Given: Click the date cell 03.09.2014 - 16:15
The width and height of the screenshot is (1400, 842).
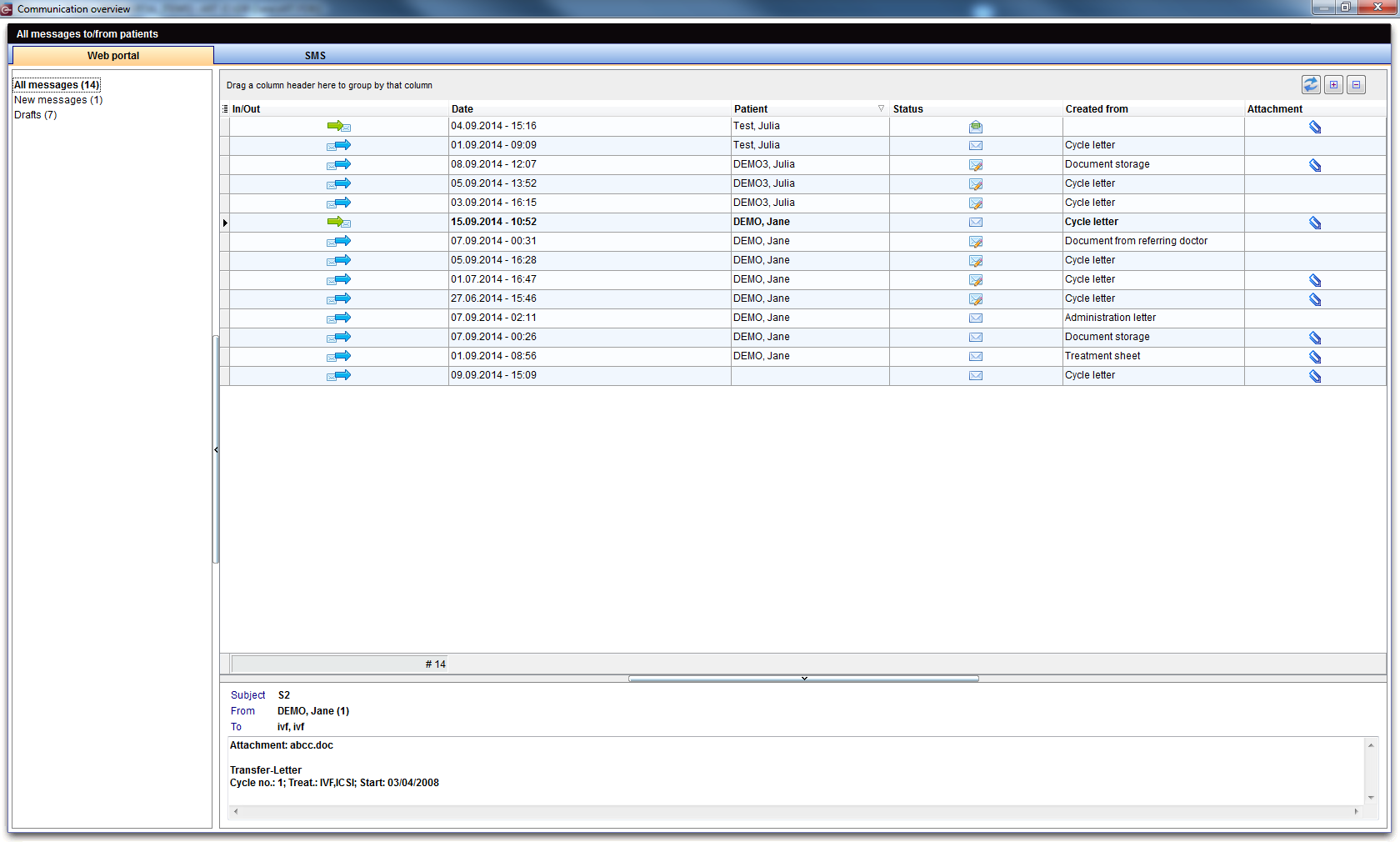Looking at the screenshot, I should pos(589,203).
